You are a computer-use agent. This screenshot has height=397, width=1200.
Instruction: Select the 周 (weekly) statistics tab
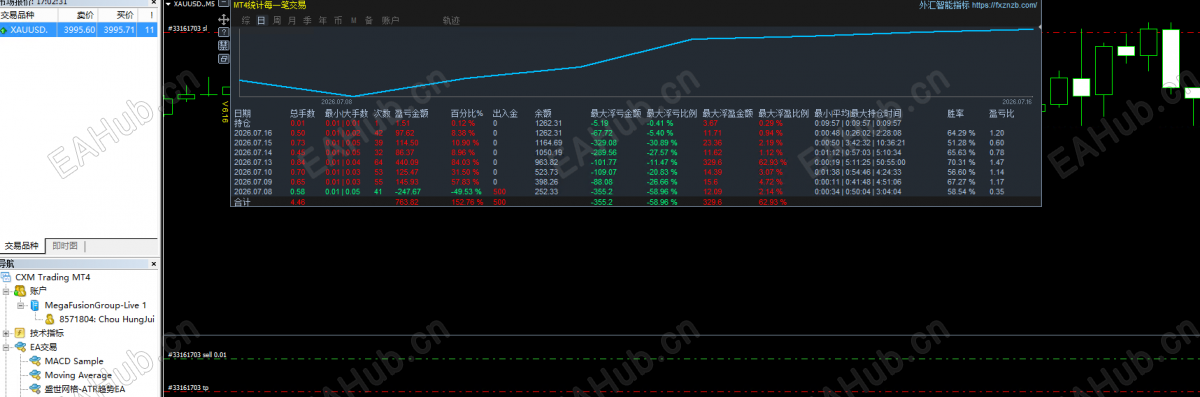[x=277, y=20]
